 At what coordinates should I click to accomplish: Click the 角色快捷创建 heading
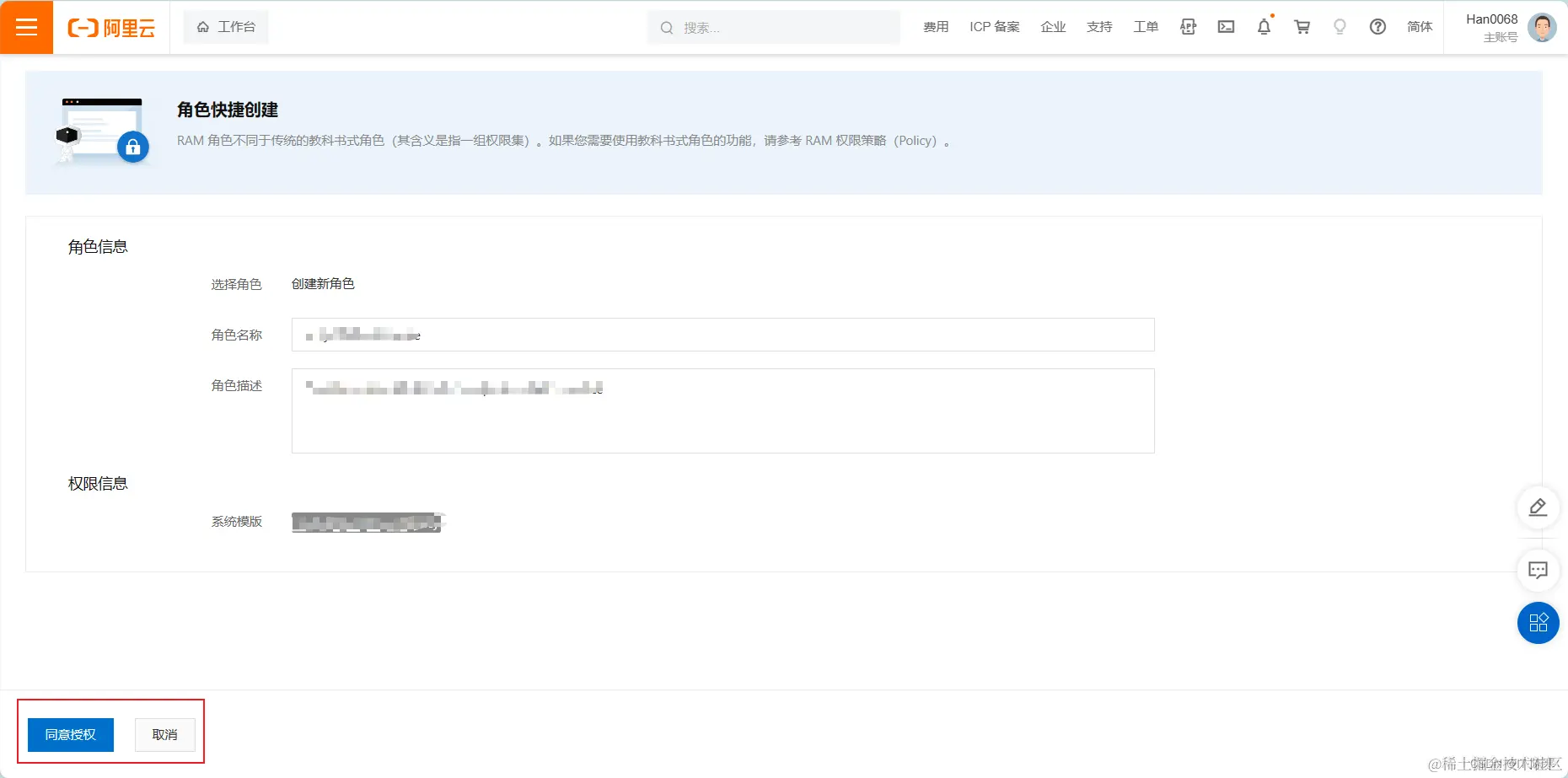[228, 110]
